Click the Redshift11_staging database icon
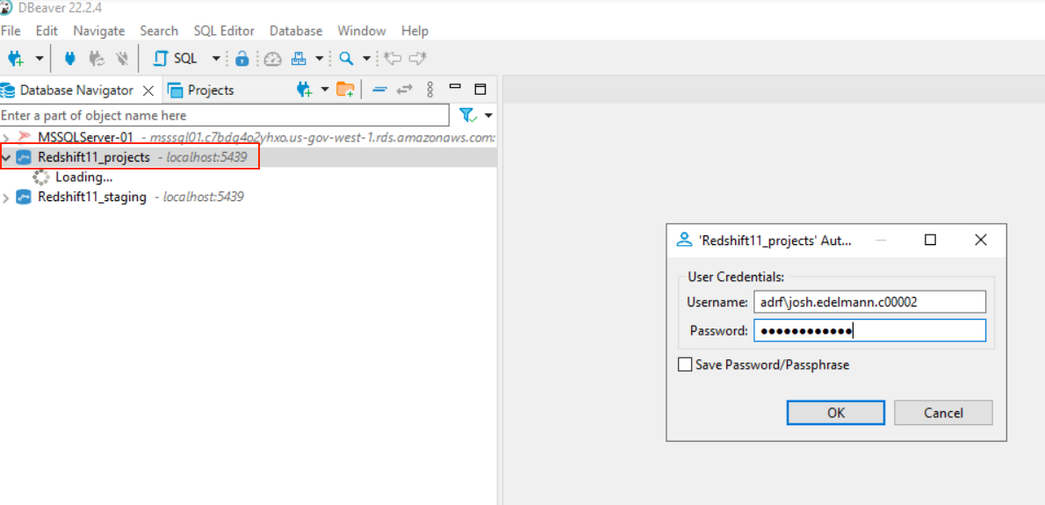 (x=24, y=197)
